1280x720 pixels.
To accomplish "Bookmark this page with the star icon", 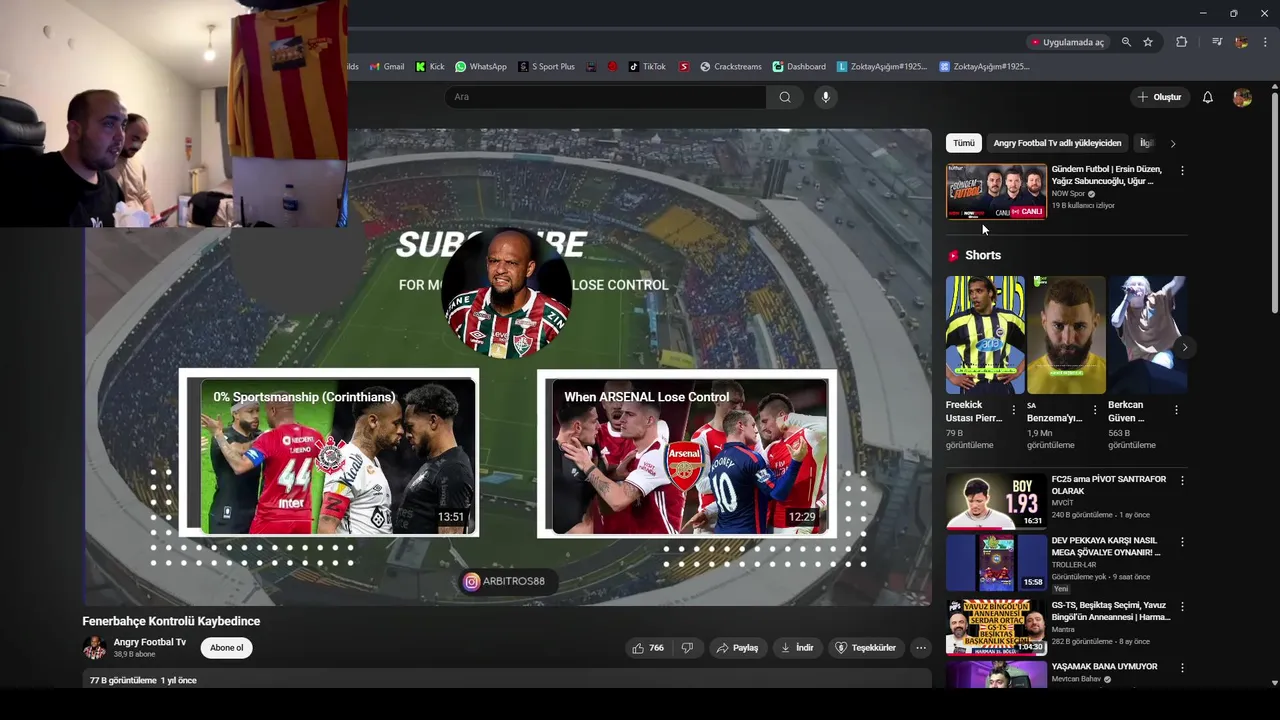I will (1148, 42).
